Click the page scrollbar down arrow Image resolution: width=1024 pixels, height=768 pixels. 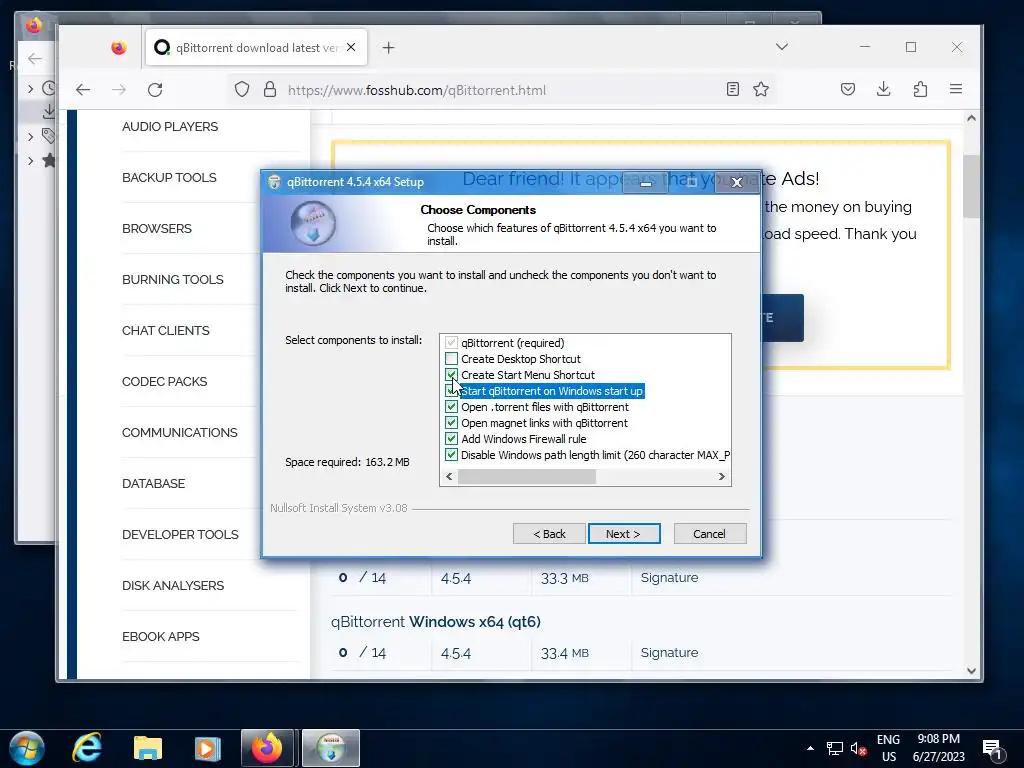(x=971, y=671)
